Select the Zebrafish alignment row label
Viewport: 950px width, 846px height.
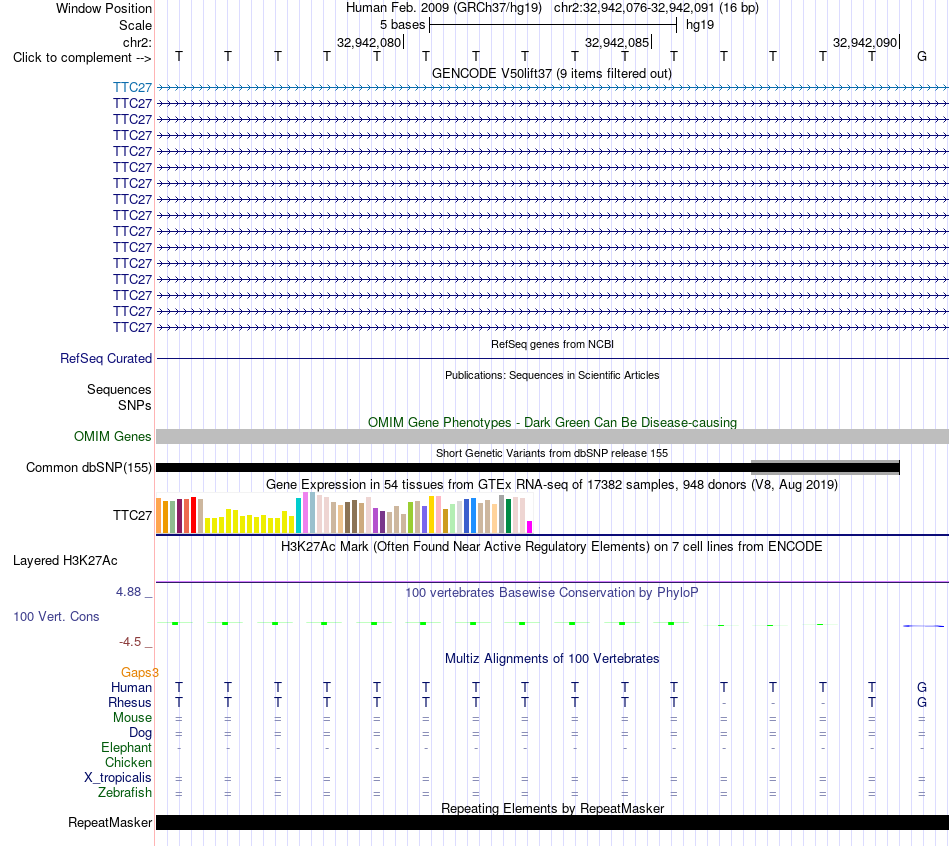125,793
